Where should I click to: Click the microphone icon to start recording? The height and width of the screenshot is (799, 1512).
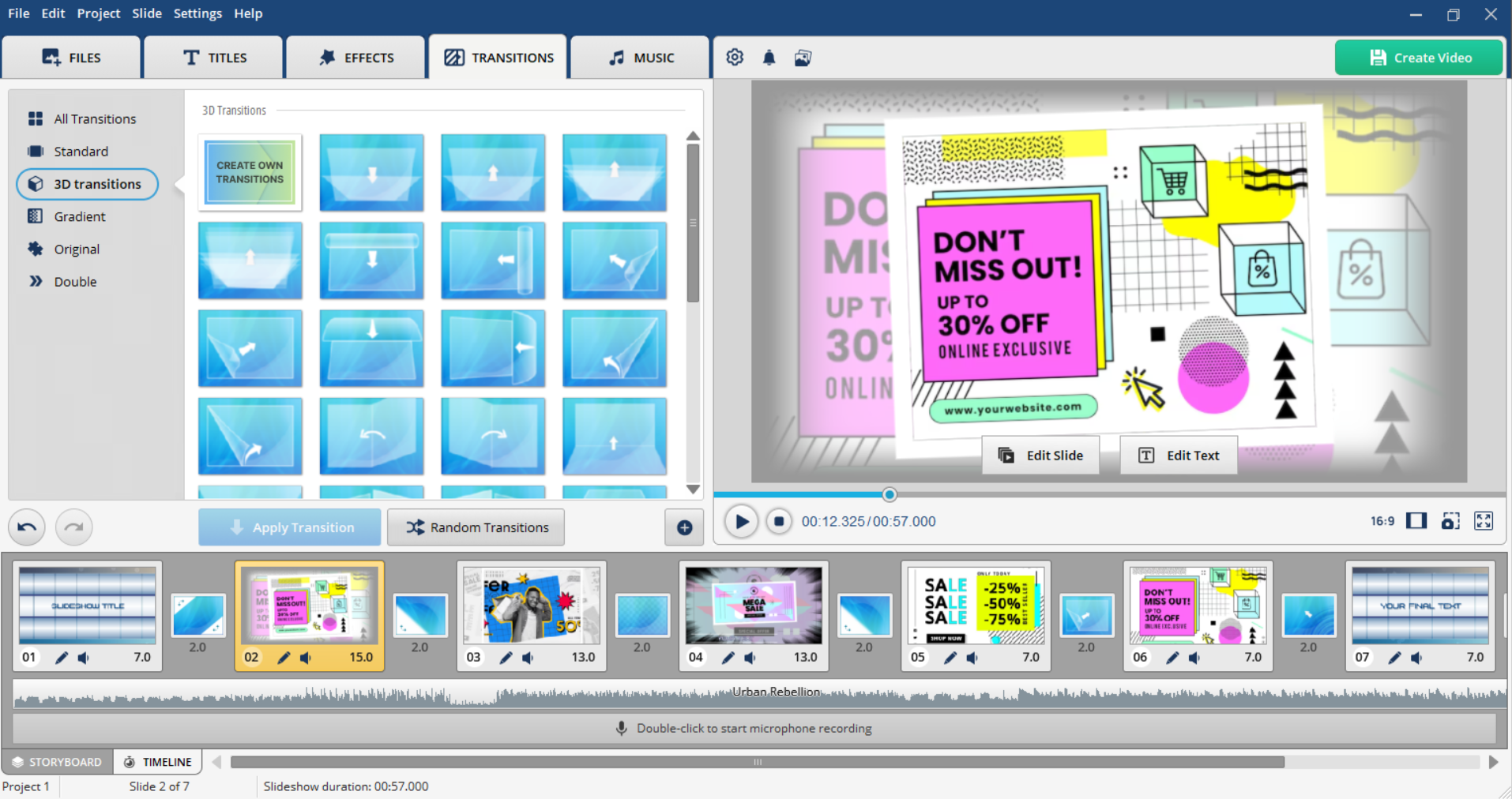click(621, 728)
